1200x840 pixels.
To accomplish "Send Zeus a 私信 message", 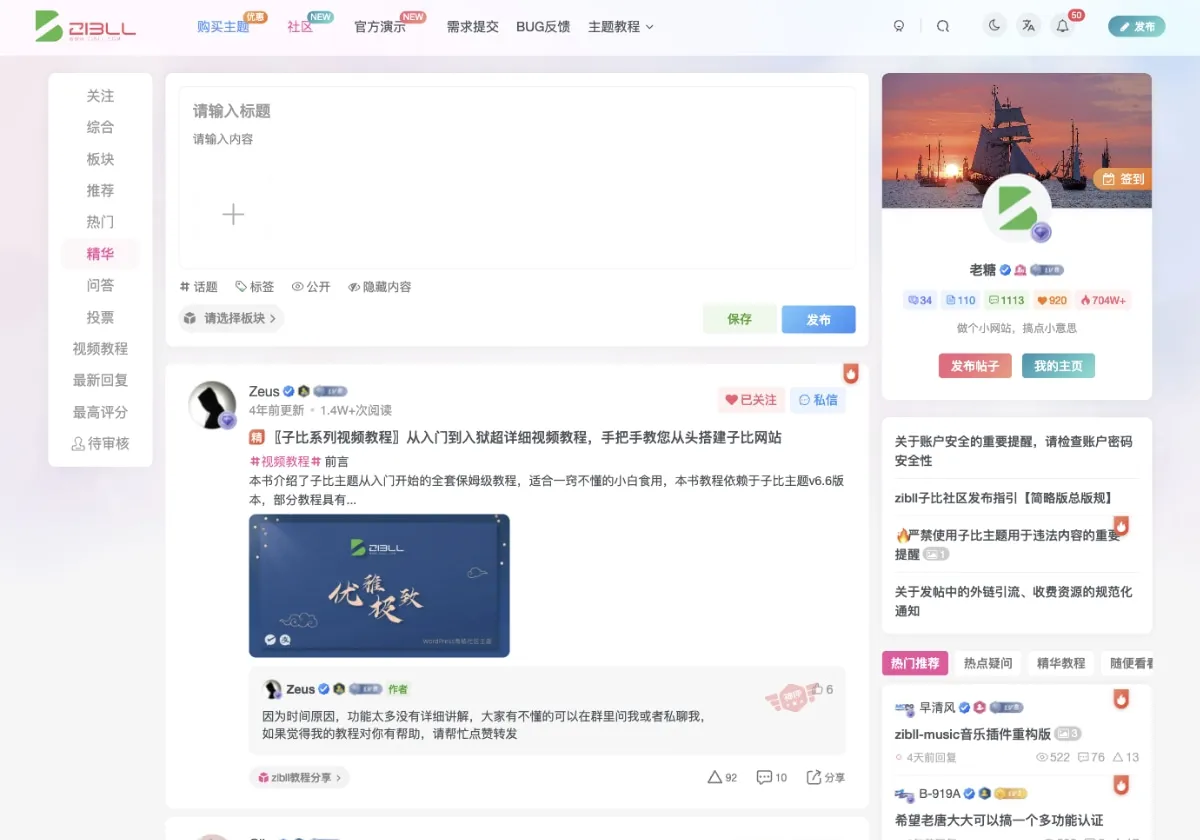I will tap(818, 400).
